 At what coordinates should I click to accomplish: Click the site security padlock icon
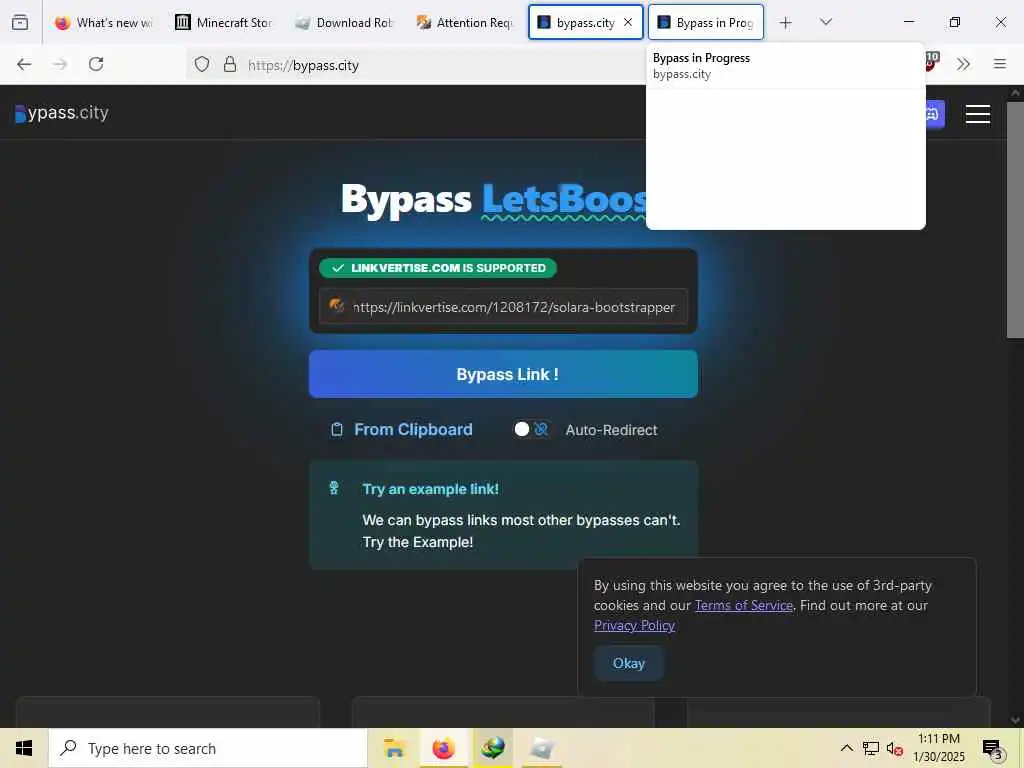[x=230, y=65]
